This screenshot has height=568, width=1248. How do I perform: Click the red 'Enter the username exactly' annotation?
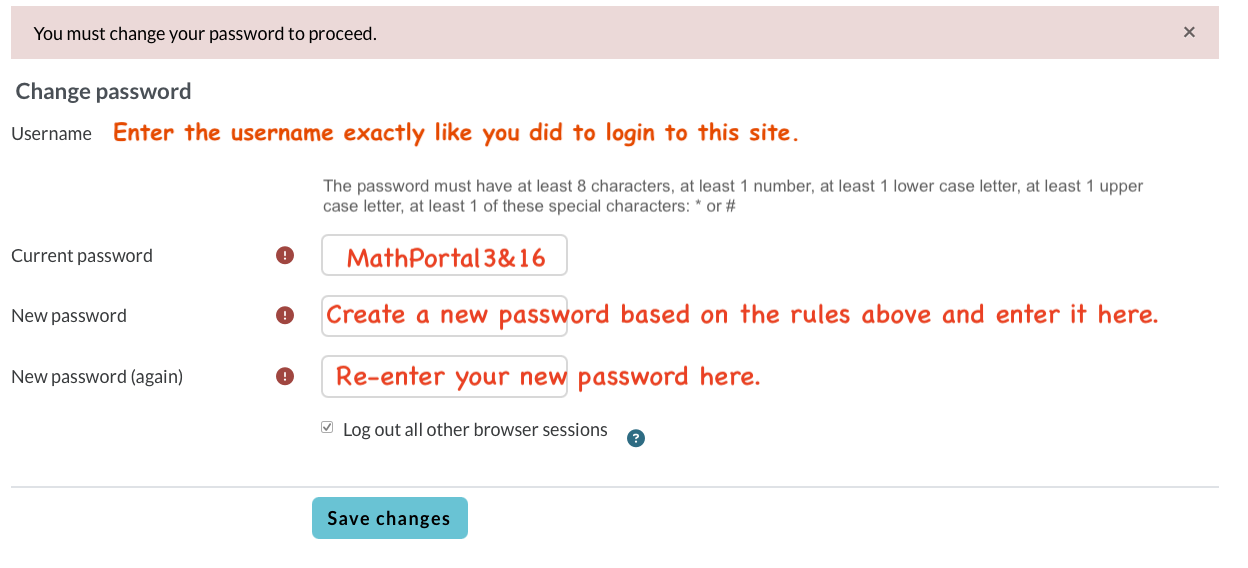(x=455, y=134)
